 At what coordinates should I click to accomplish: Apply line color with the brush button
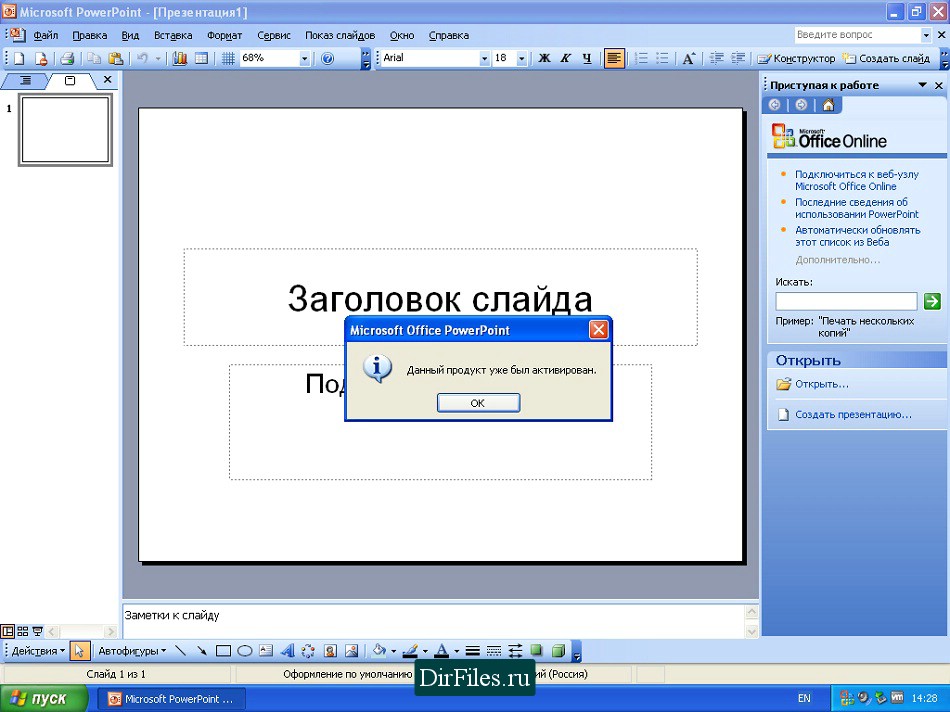(x=411, y=651)
